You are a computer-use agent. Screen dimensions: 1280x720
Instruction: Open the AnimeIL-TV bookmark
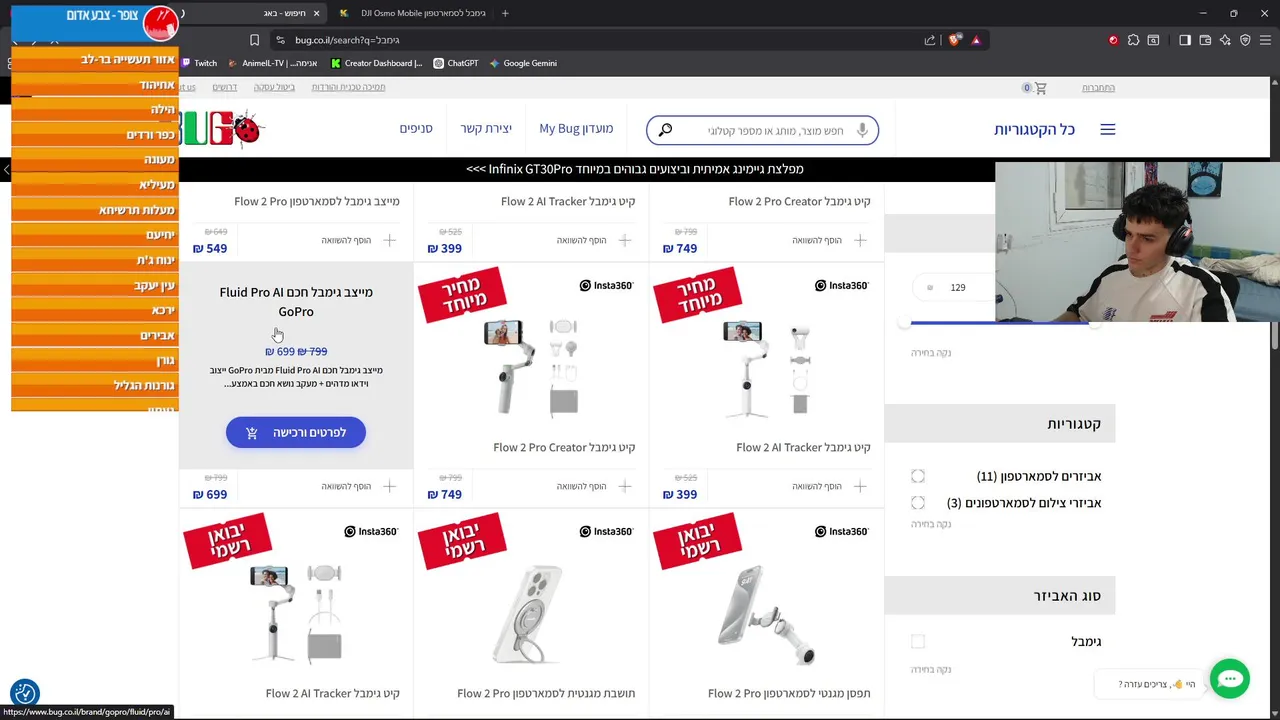(272, 63)
